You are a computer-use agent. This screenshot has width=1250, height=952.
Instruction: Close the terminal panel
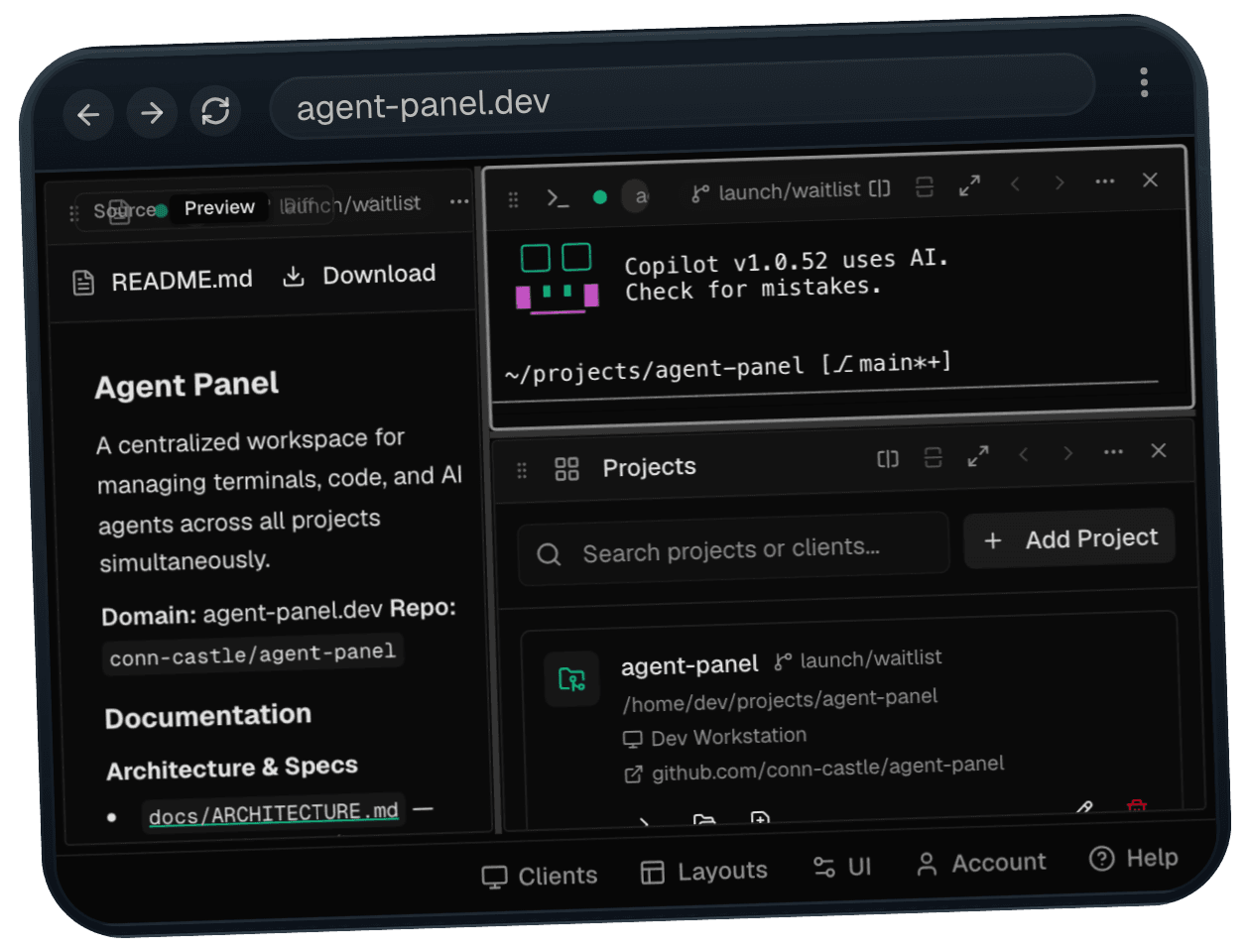1150,179
